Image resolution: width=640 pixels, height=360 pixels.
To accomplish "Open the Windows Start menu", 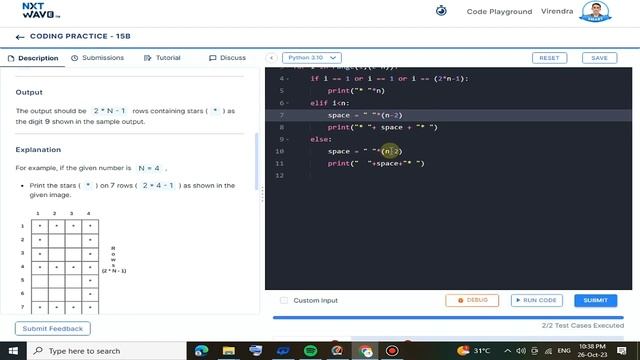I will tap(13, 351).
